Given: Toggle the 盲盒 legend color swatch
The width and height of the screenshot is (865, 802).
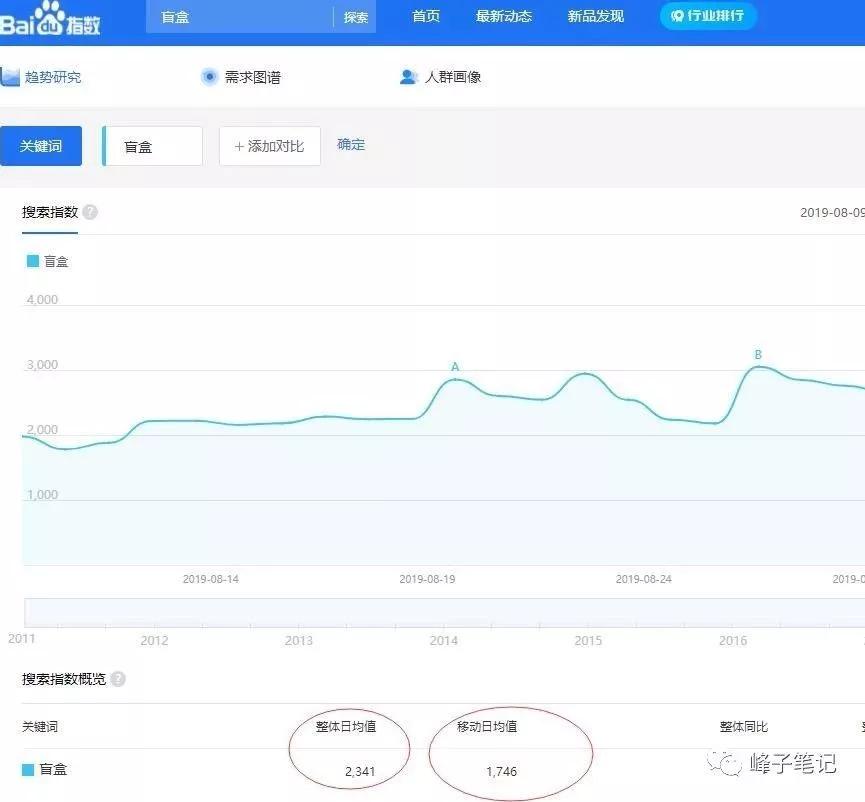Looking at the screenshot, I should click(x=33, y=261).
